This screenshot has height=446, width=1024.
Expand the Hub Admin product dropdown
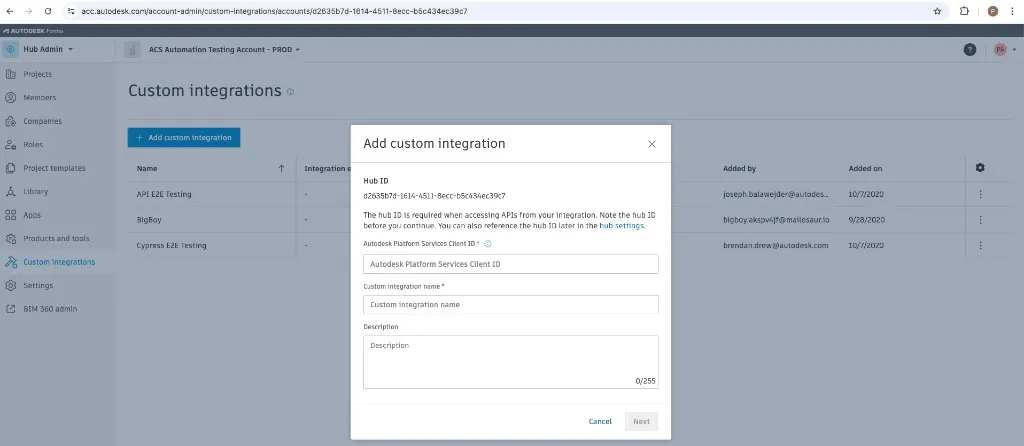tap(71, 50)
